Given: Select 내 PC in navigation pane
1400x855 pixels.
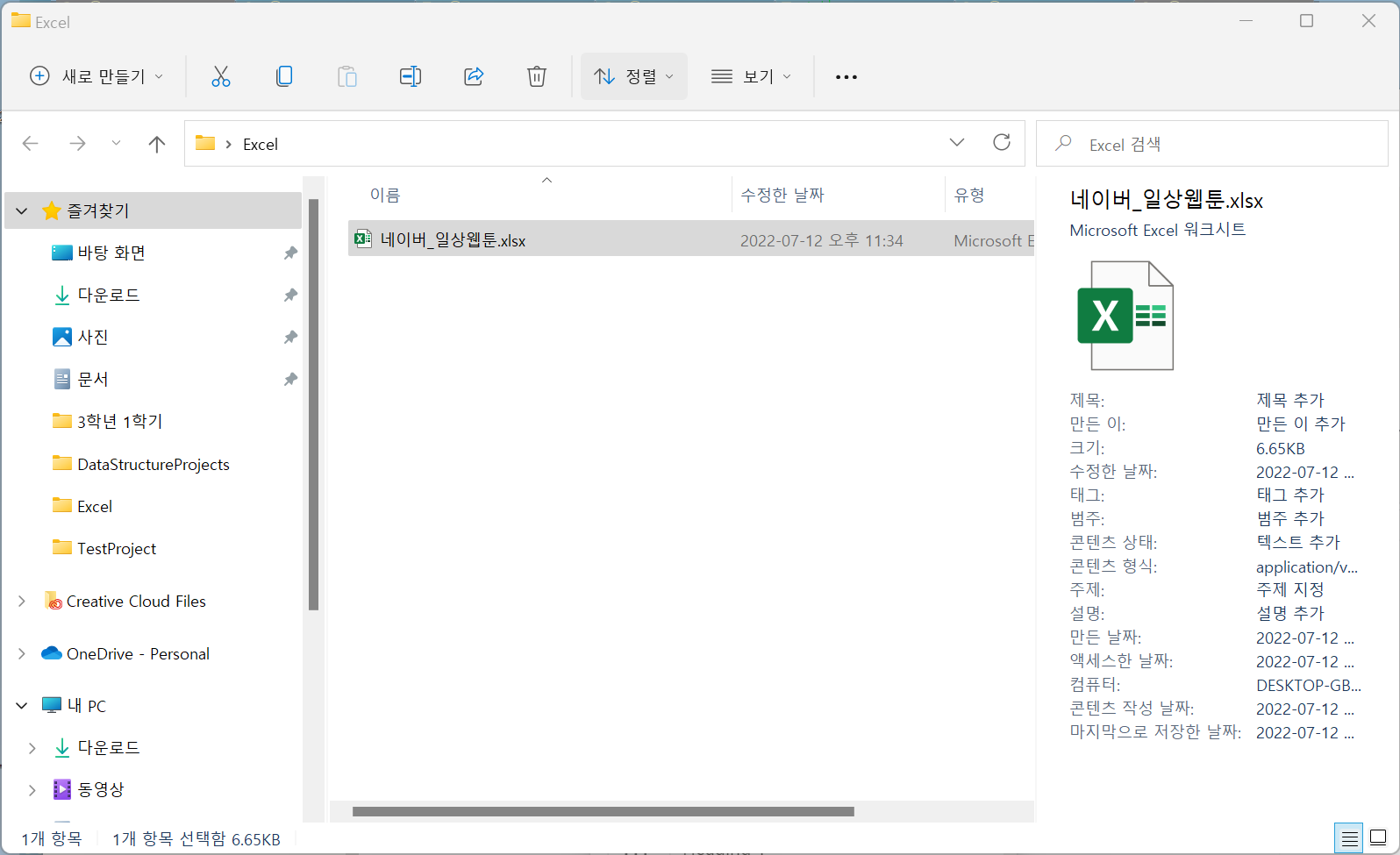Looking at the screenshot, I should 87,706.
